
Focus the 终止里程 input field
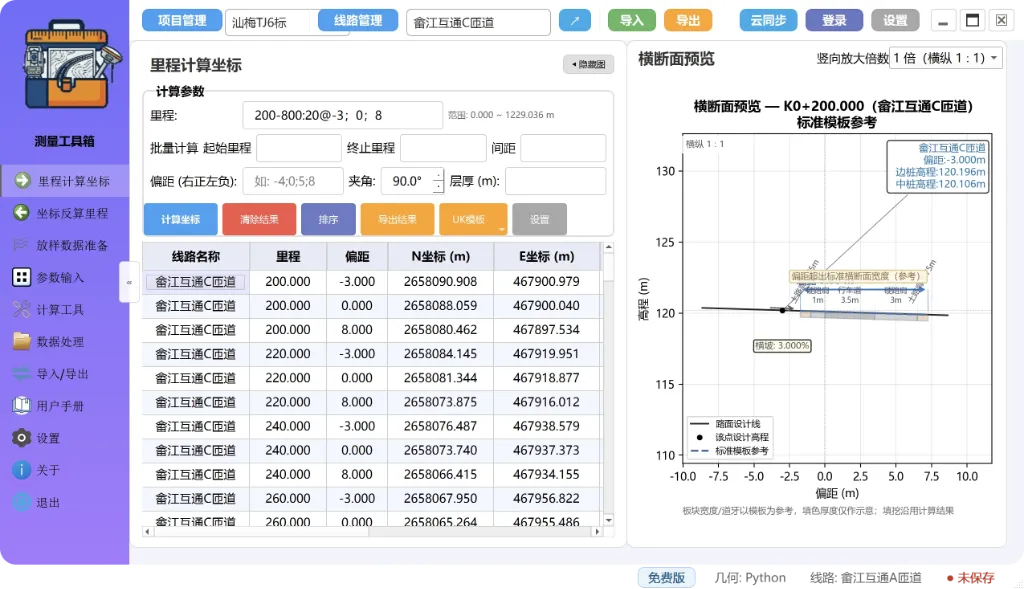(x=443, y=148)
